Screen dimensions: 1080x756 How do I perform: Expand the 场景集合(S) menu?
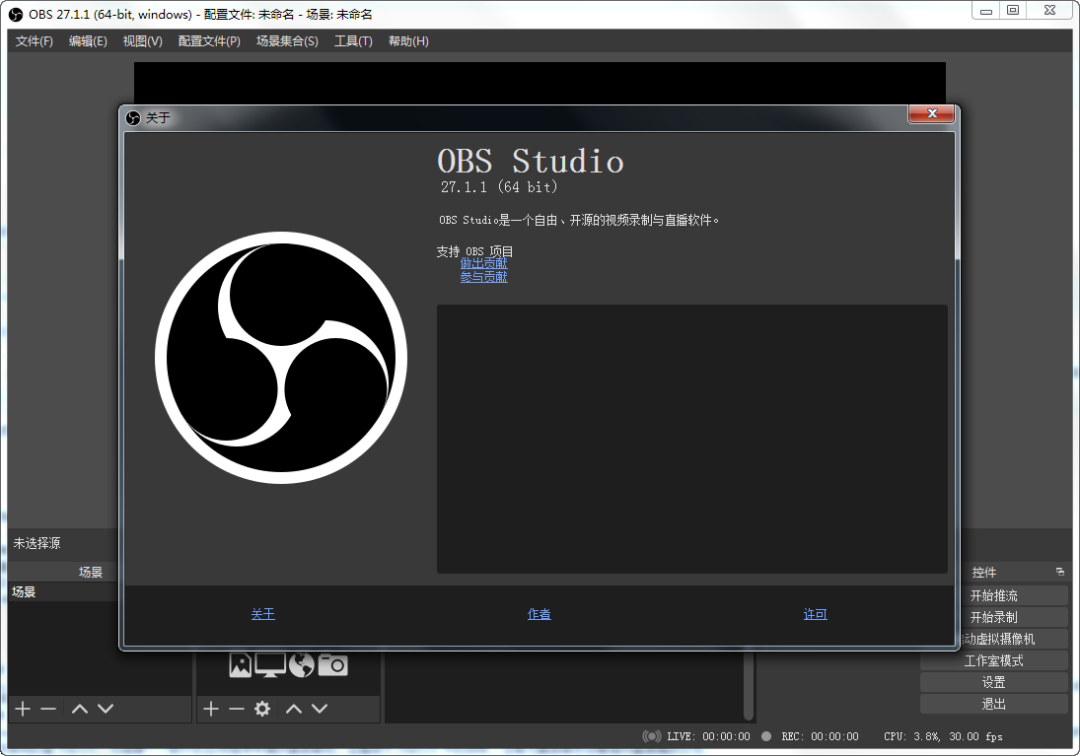tap(287, 41)
